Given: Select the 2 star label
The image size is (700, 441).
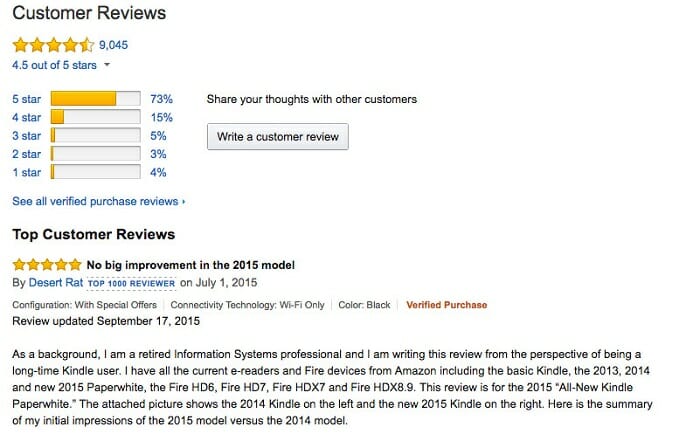Looking at the screenshot, I should [x=26, y=154].
